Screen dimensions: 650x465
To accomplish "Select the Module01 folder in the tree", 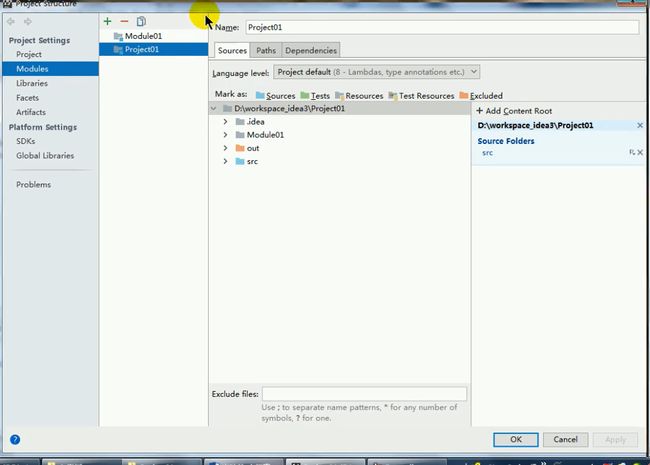I will pyautogui.click(x=260, y=135).
